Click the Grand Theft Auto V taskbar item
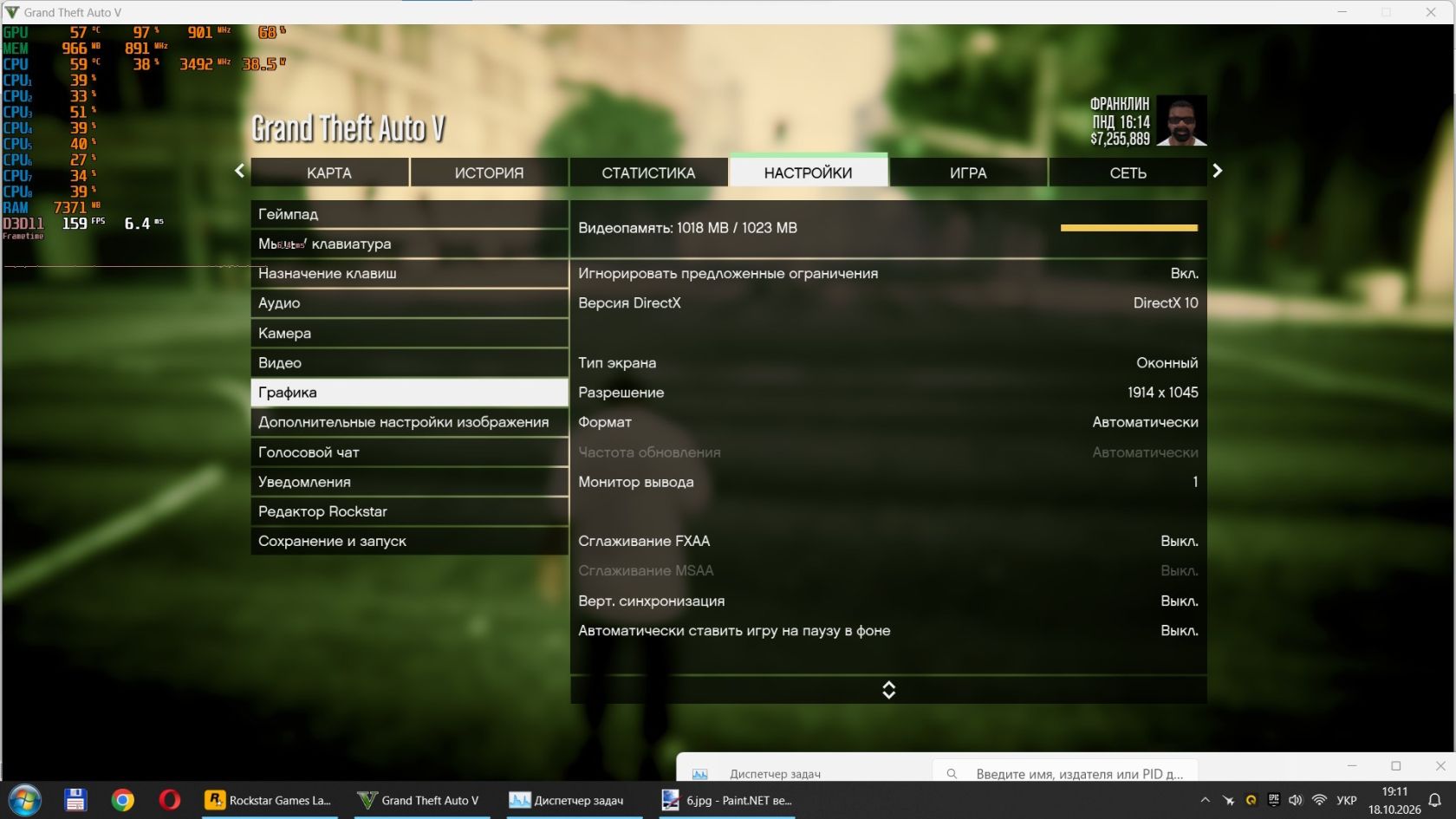1456x819 pixels. (x=420, y=800)
